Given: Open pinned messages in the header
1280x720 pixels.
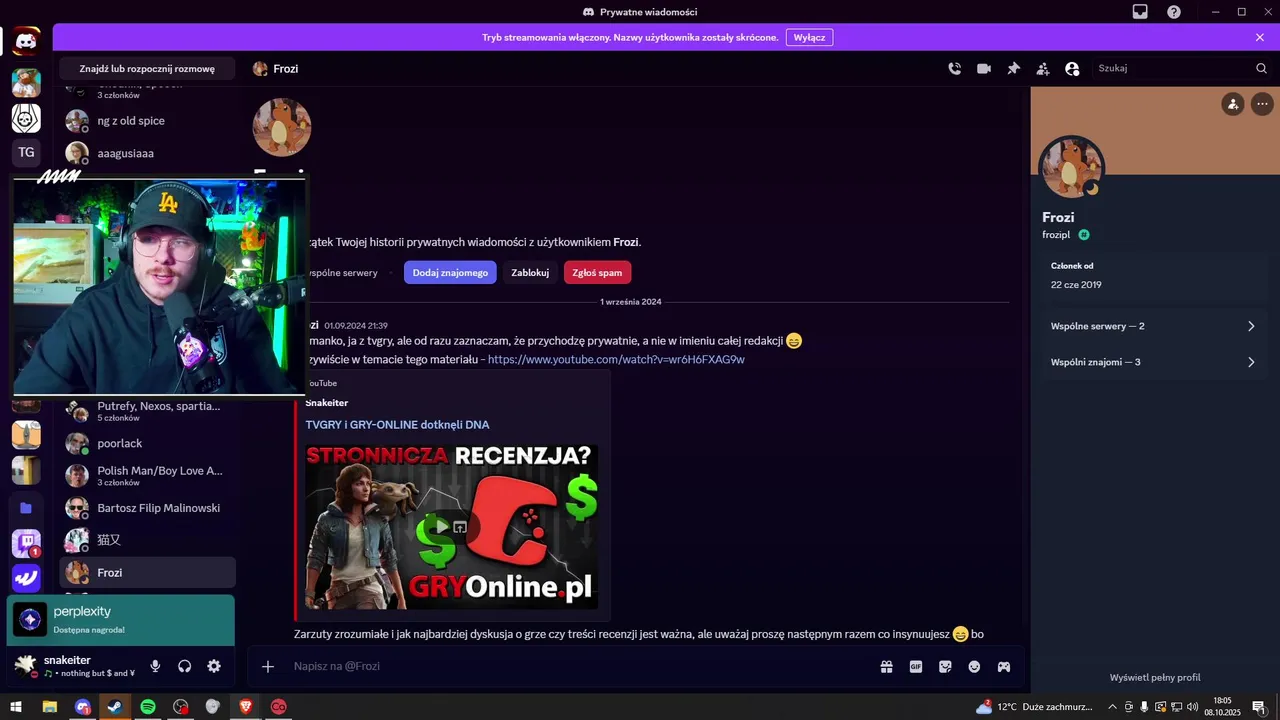Looking at the screenshot, I should (x=1013, y=69).
